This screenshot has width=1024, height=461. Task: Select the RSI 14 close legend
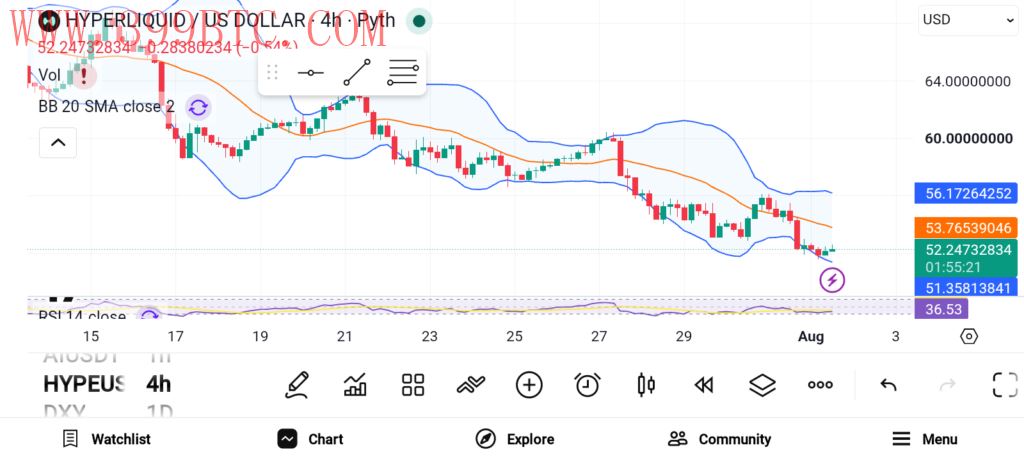[82, 316]
